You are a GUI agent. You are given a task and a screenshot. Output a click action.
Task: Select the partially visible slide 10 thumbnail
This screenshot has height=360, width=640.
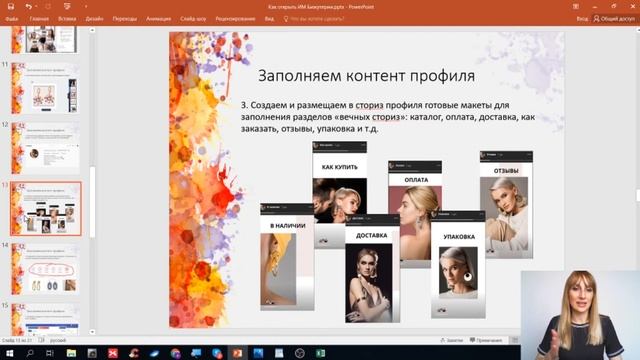pyautogui.click(x=45, y=40)
